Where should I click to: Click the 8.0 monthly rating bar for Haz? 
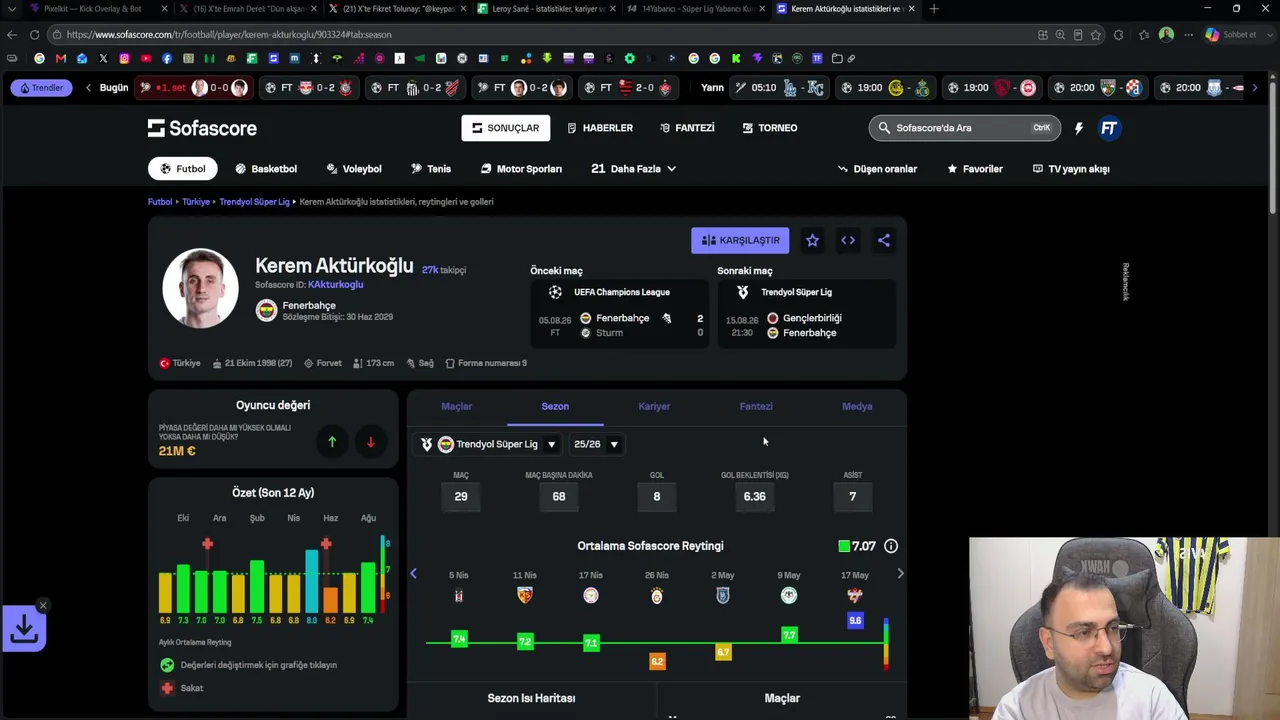pyautogui.click(x=312, y=581)
